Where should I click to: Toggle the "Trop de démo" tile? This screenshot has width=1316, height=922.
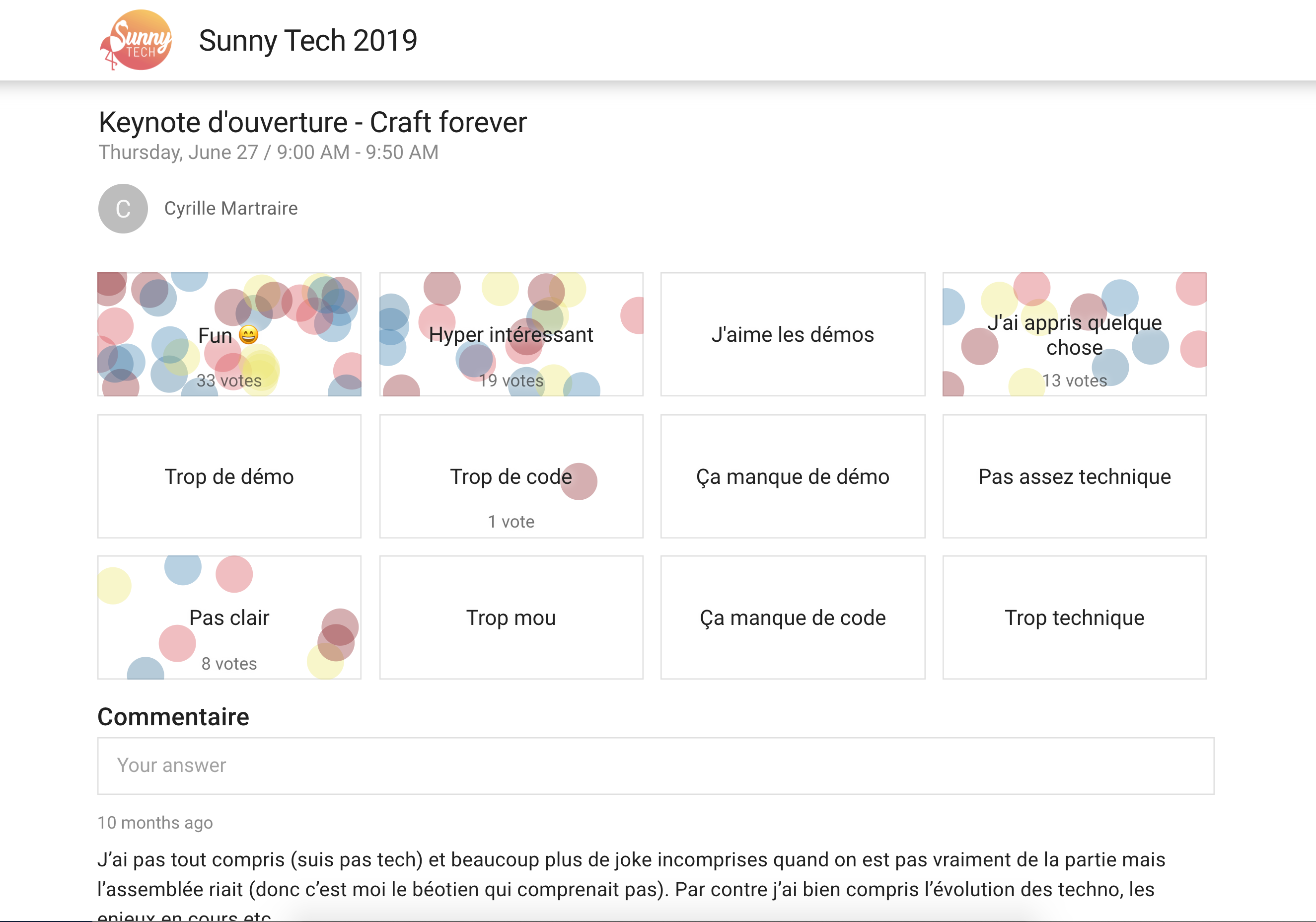click(229, 476)
